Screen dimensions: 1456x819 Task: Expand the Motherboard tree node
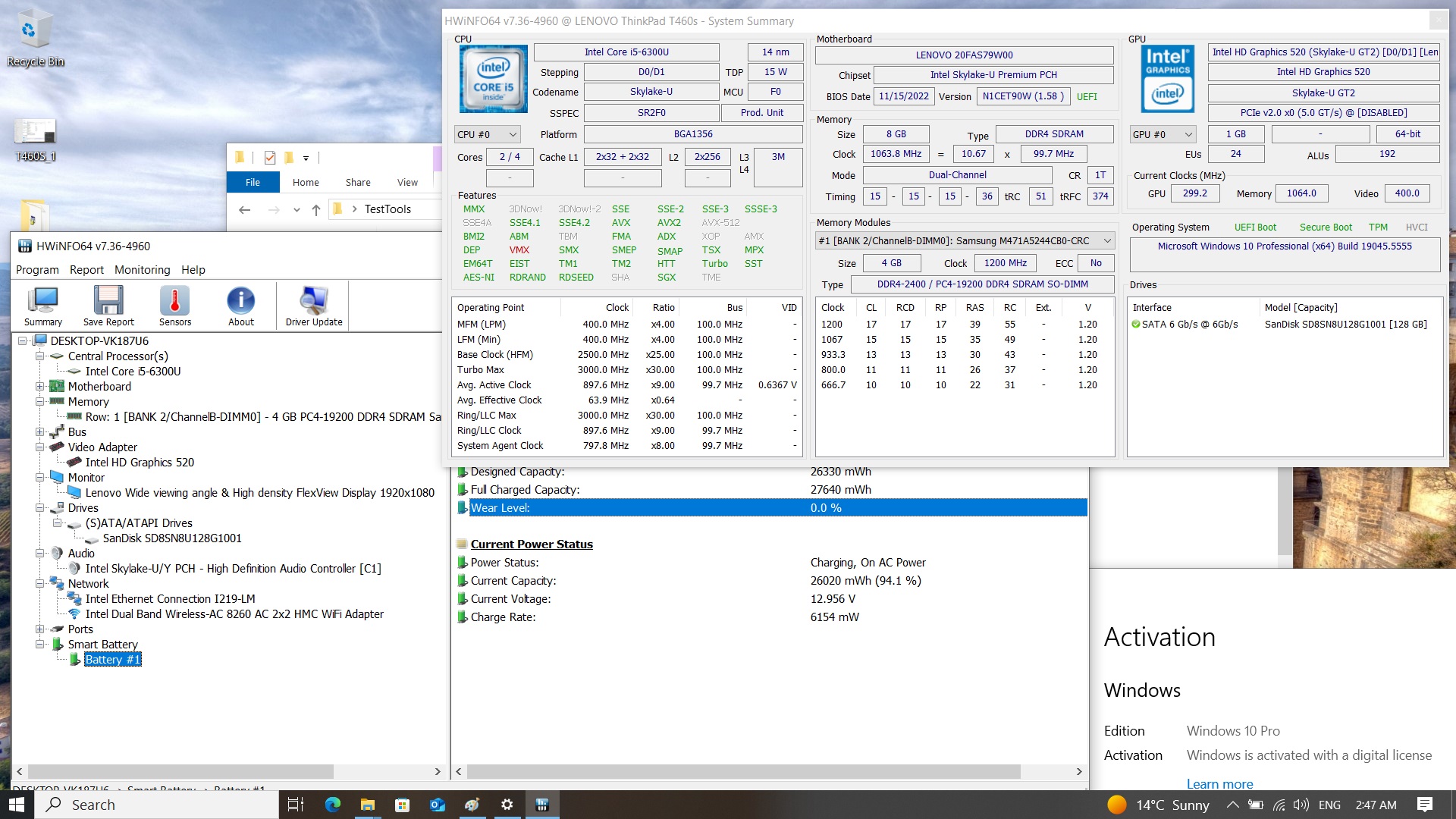point(39,387)
